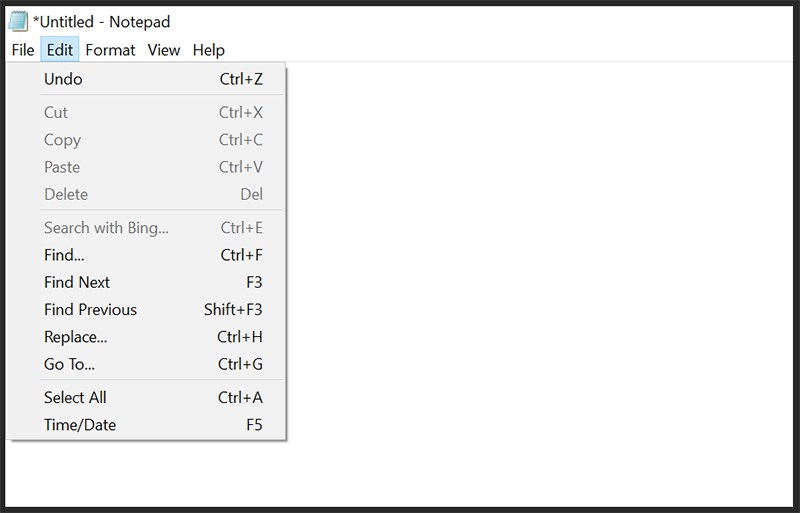Open the Replace... dialog
This screenshot has height=513, width=800.
click(75, 337)
